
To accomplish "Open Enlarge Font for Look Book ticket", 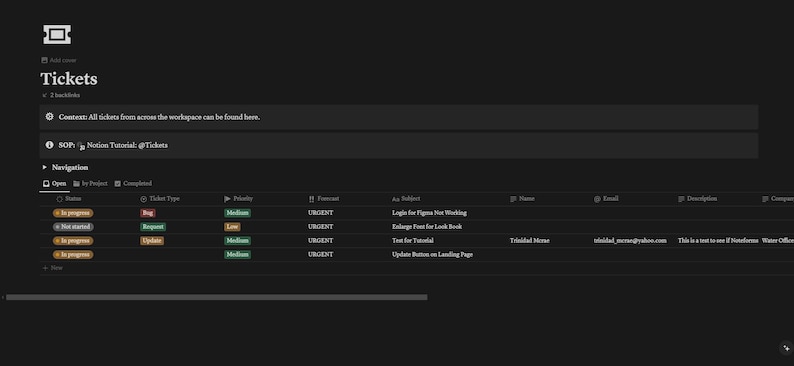I will click(427, 227).
